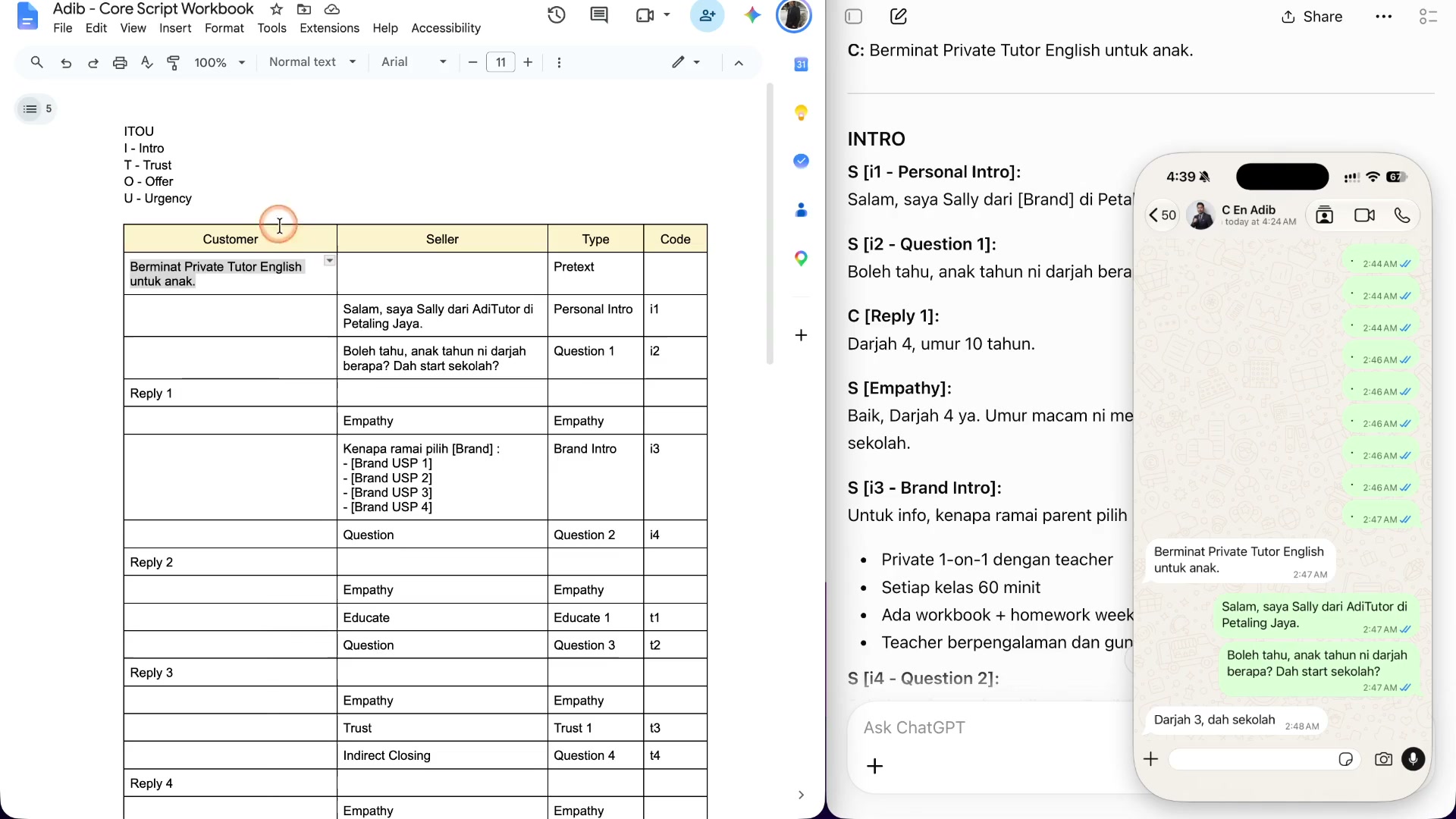Viewport: 1456px width, 819px height.
Task: Open the comments panel icon
Action: click(x=599, y=15)
